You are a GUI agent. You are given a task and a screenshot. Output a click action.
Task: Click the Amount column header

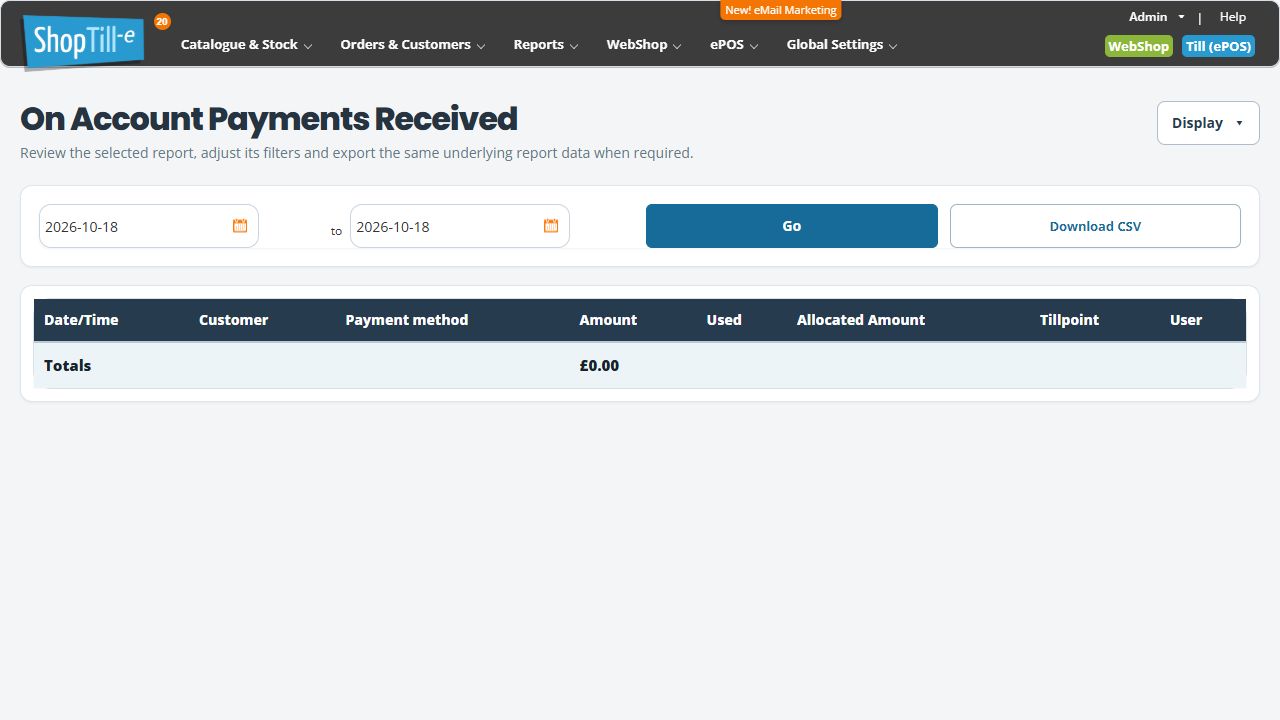pos(608,320)
